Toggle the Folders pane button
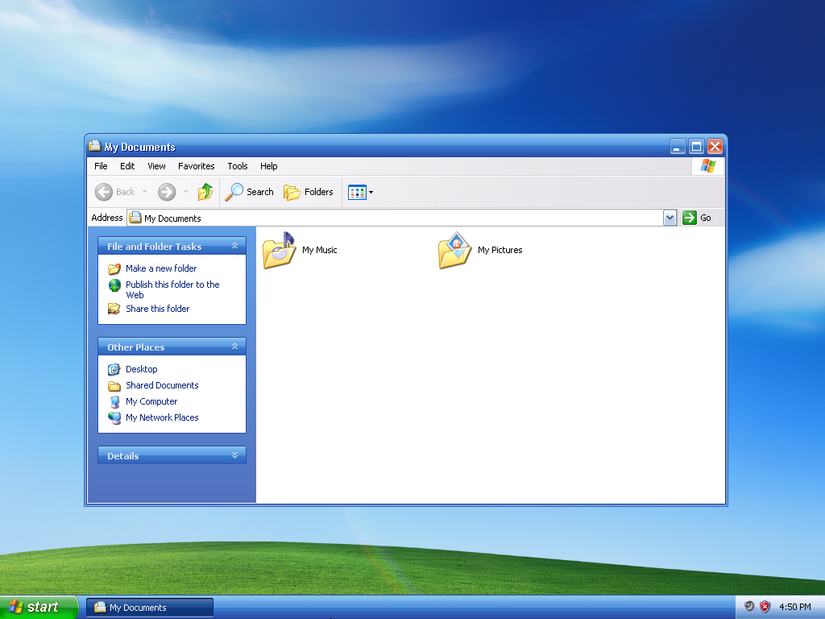This screenshot has height=619, width=825. pos(308,192)
